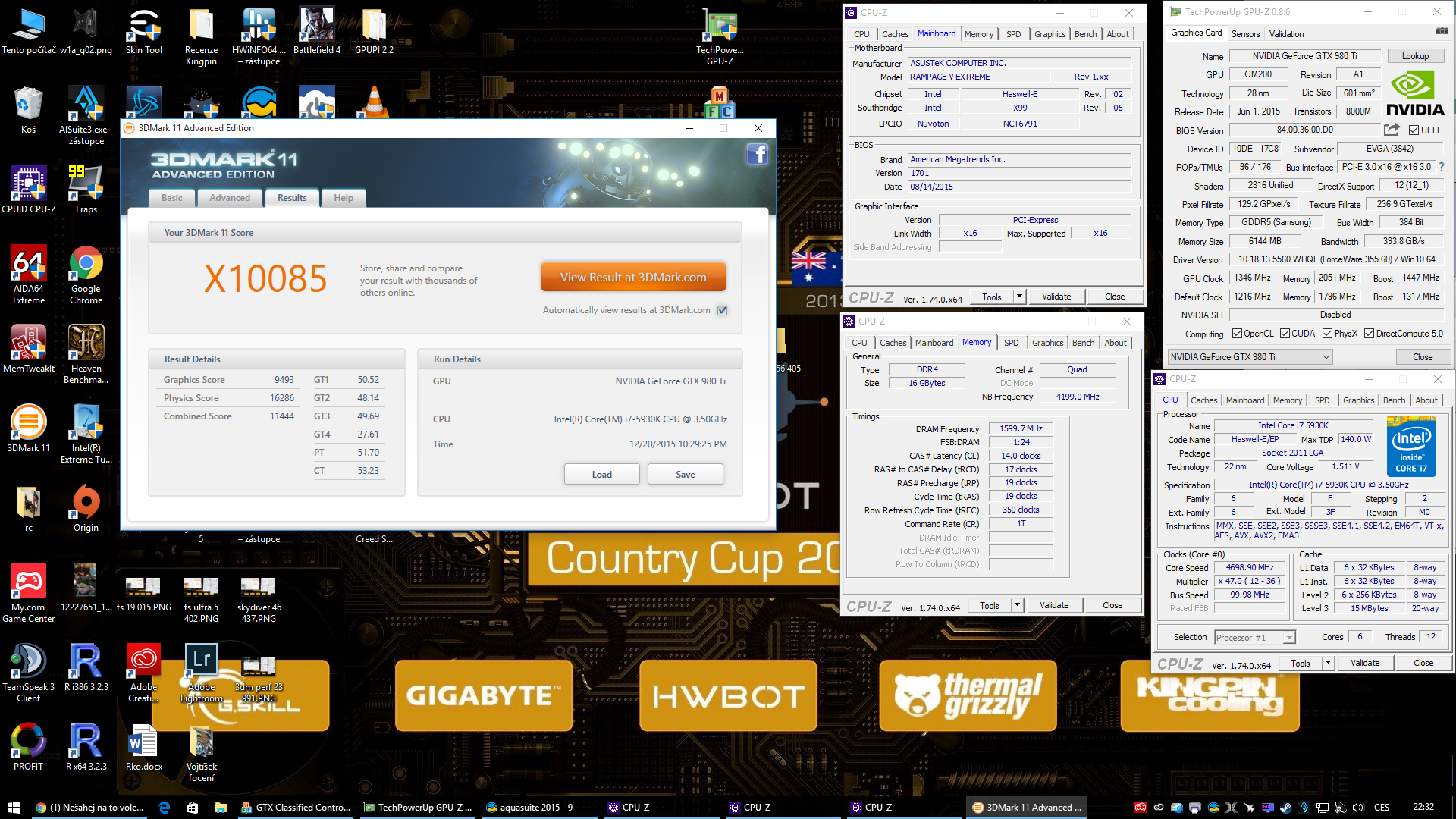Switch to the Advanced tab in 3DMark 11
This screenshot has width=1456, height=819.
pos(230,198)
